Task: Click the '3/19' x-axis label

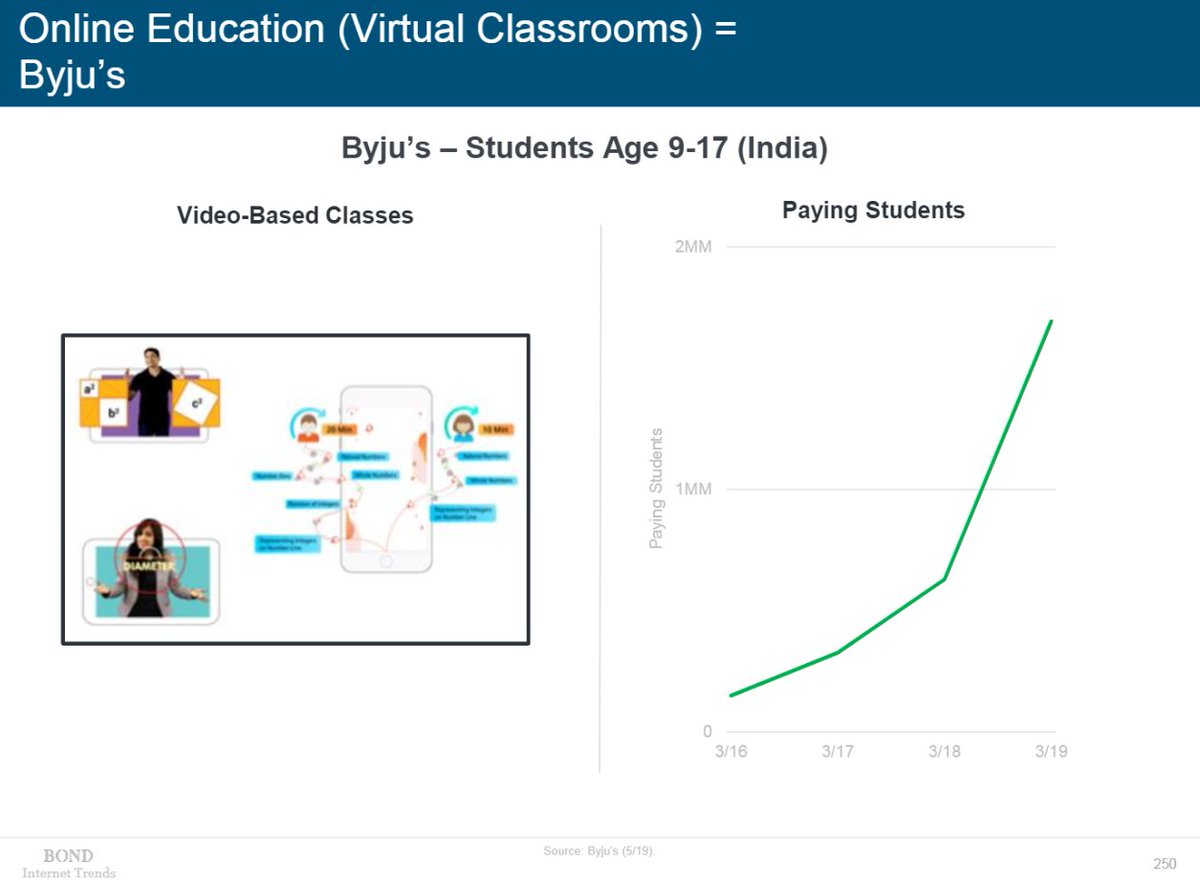Action: tap(1051, 751)
